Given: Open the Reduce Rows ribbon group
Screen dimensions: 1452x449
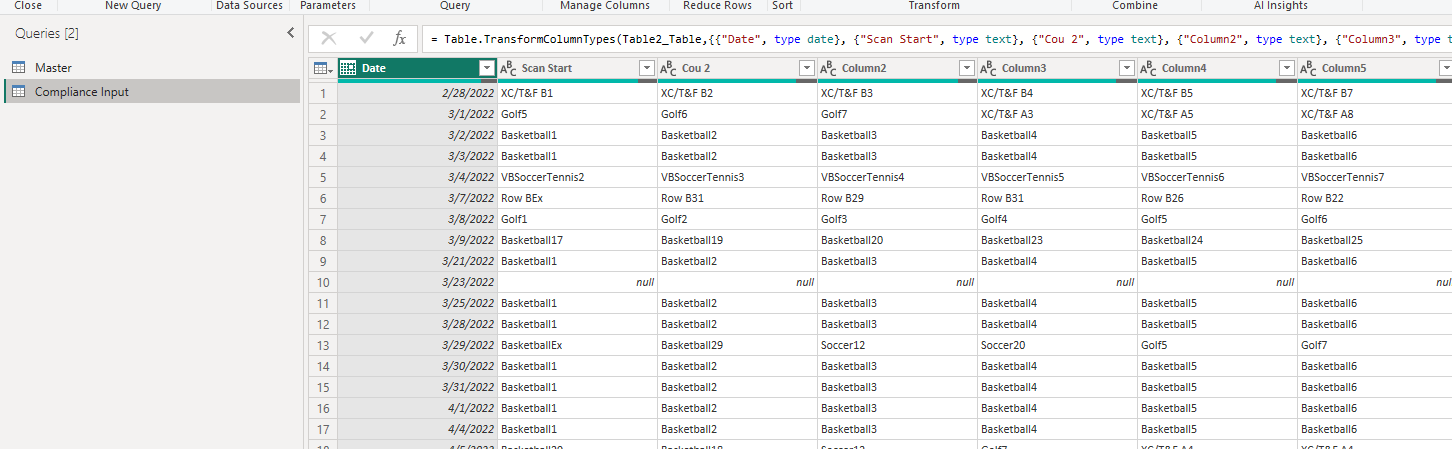Looking at the screenshot, I should [717, 6].
